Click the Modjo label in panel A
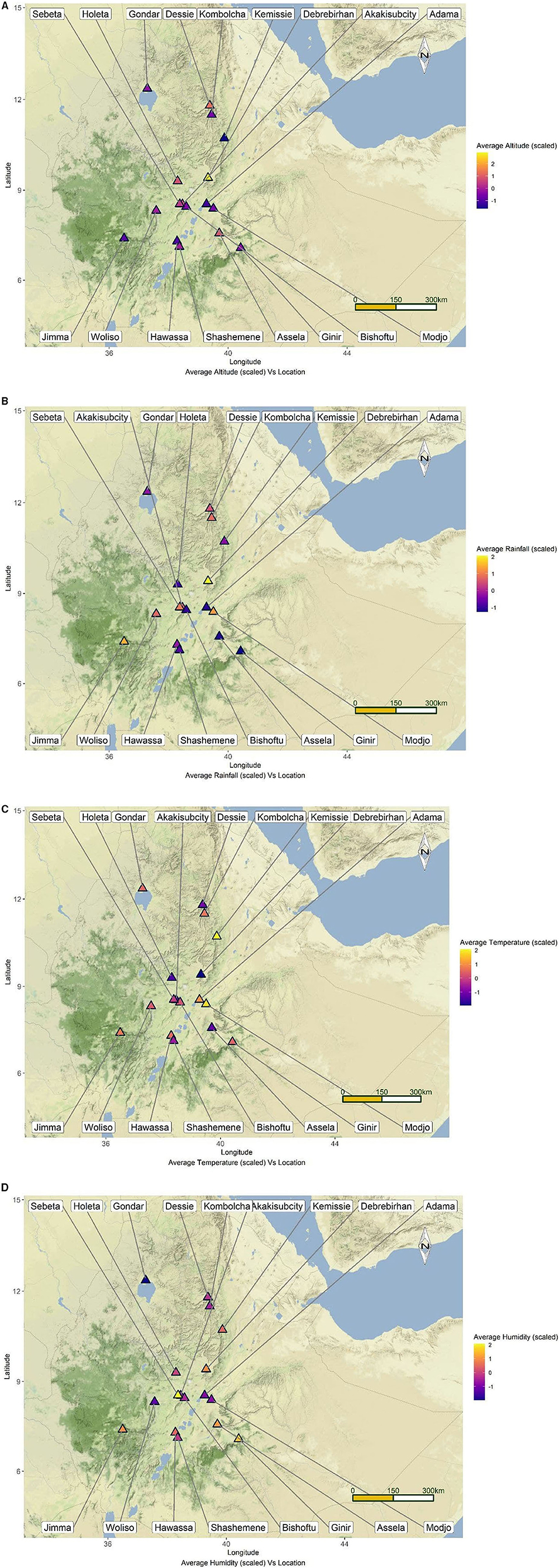The image size is (559, 1568). click(435, 336)
